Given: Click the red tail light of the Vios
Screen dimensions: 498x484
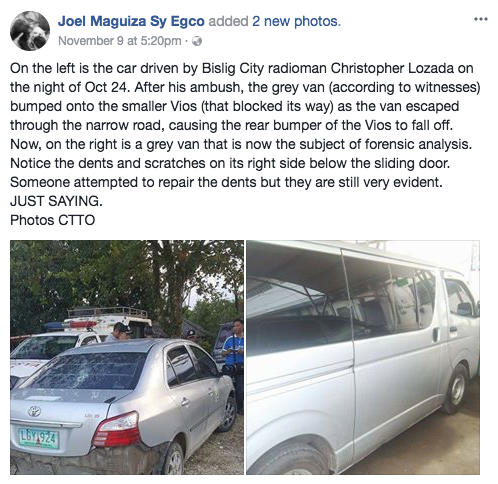Looking at the screenshot, I should point(117,430).
